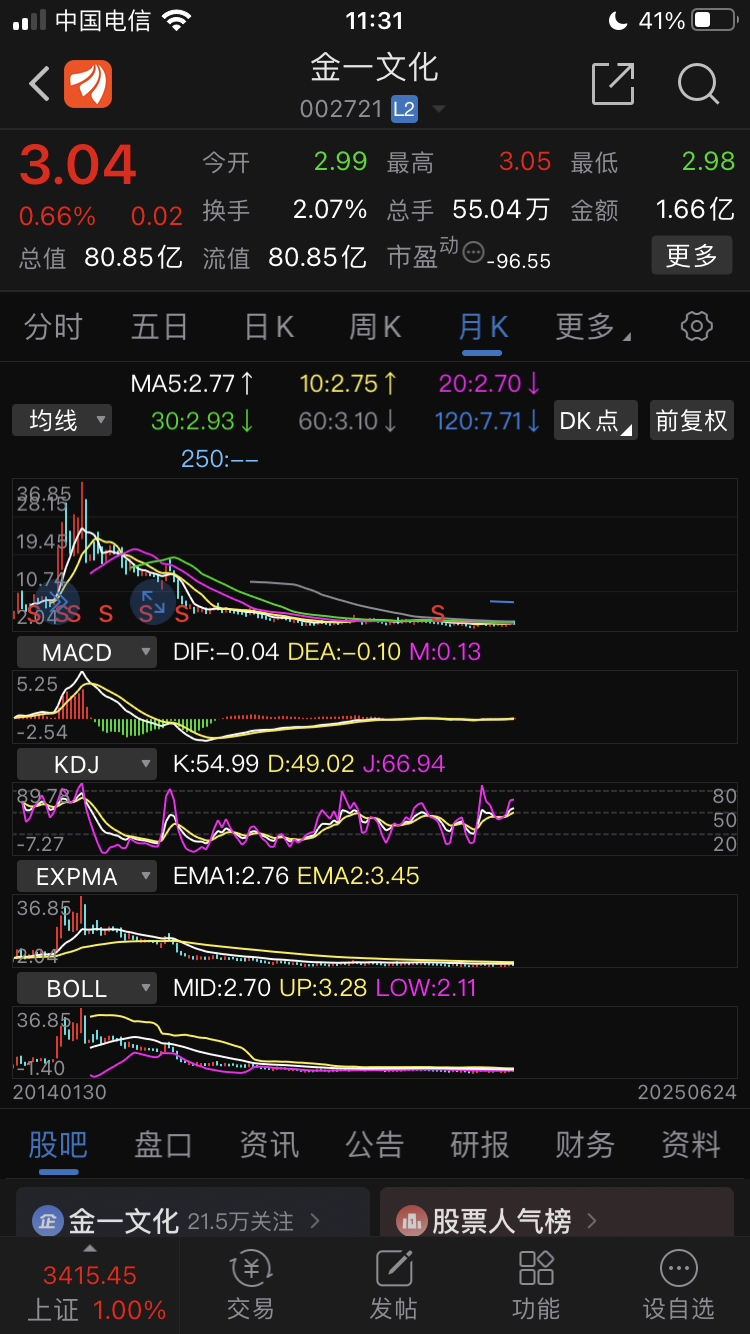Viewport: 750px width, 1334px height.
Task: Open the EXPMA indicator dropdown
Action: click(x=86, y=877)
